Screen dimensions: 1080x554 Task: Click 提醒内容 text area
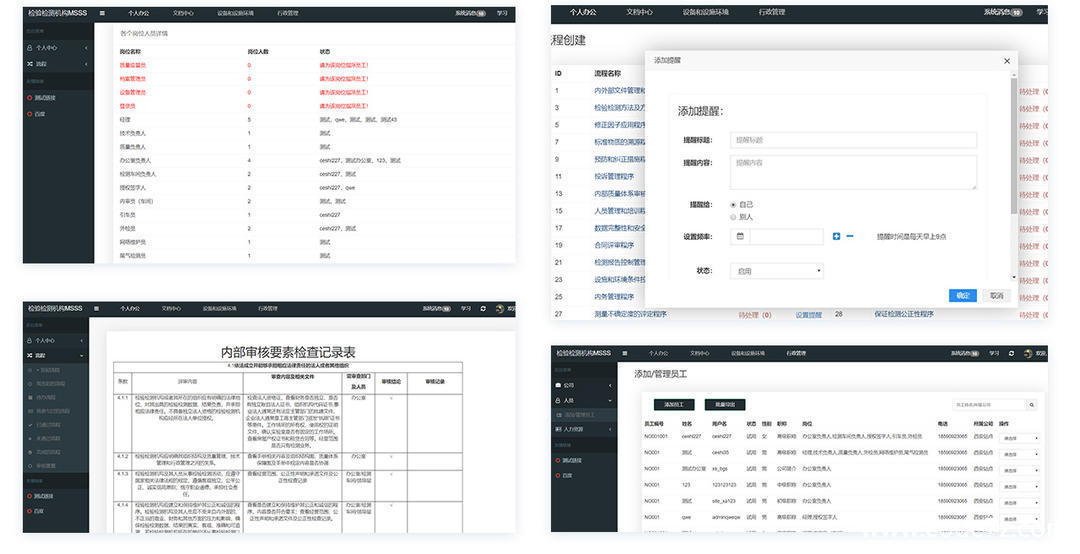pos(853,172)
